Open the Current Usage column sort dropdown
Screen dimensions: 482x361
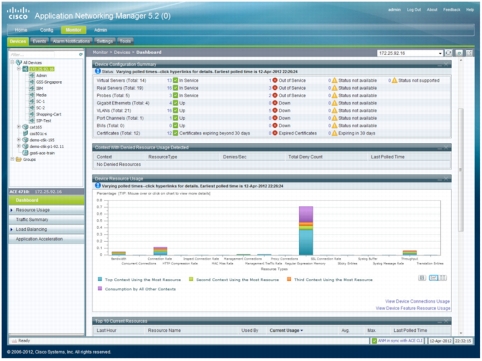tap(286, 330)
